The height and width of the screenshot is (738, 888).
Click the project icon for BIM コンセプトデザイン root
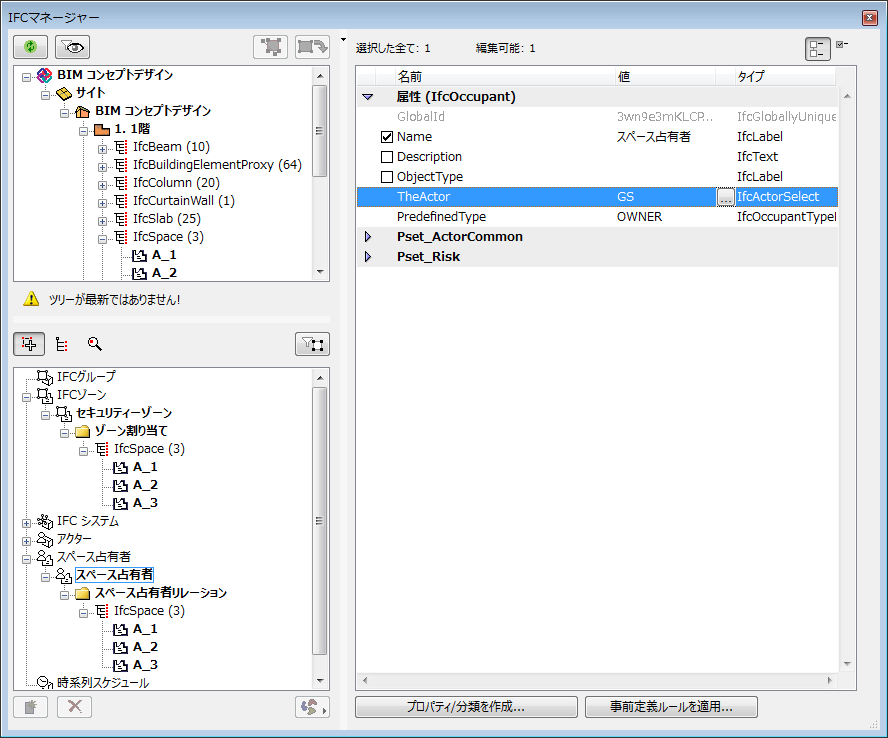(x=44, y=75)
